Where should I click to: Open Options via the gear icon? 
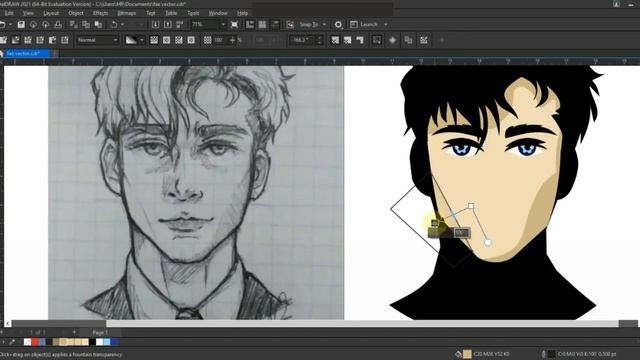click(x=338, y=24)
